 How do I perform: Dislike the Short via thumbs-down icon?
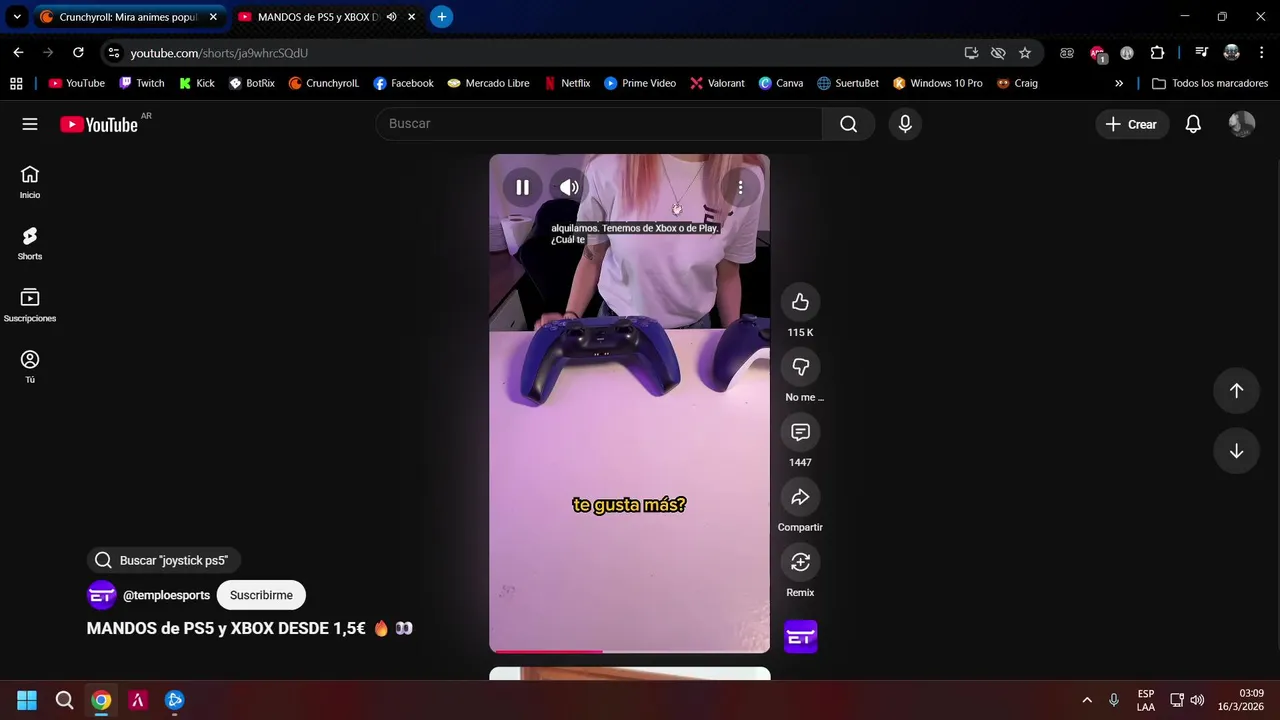click(x=800, y=367)
